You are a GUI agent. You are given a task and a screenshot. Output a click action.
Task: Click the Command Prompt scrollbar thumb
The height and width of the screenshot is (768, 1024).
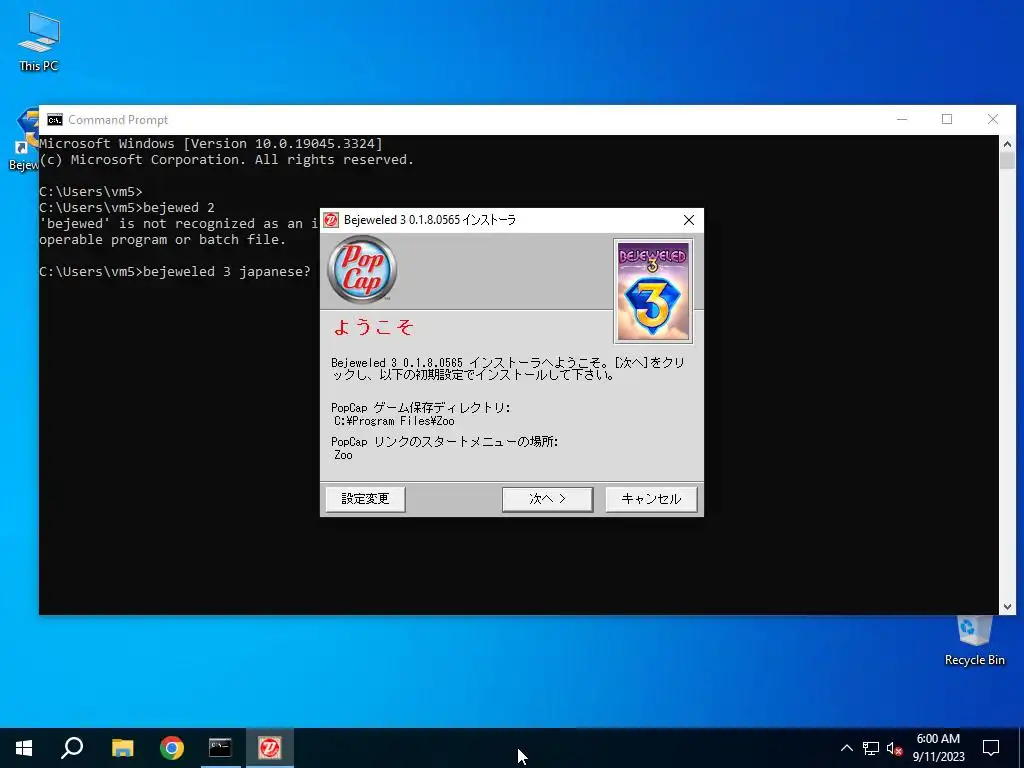click(x=1007, y=161)
